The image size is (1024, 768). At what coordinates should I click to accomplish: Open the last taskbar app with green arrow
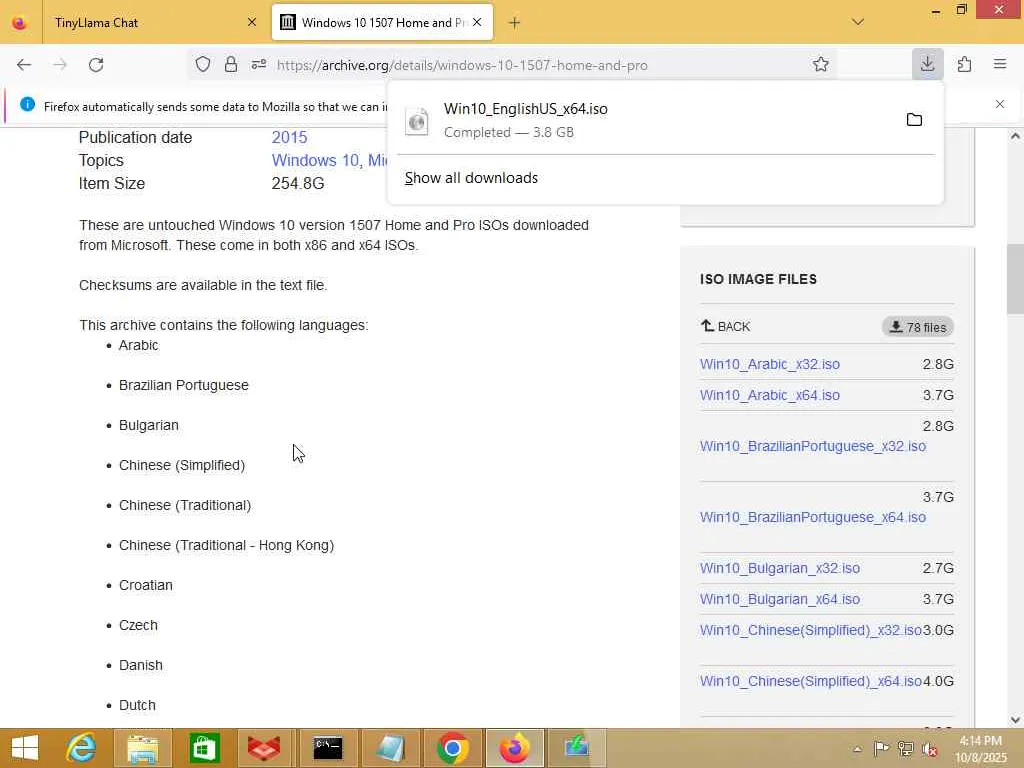click(x=577, y=748)
